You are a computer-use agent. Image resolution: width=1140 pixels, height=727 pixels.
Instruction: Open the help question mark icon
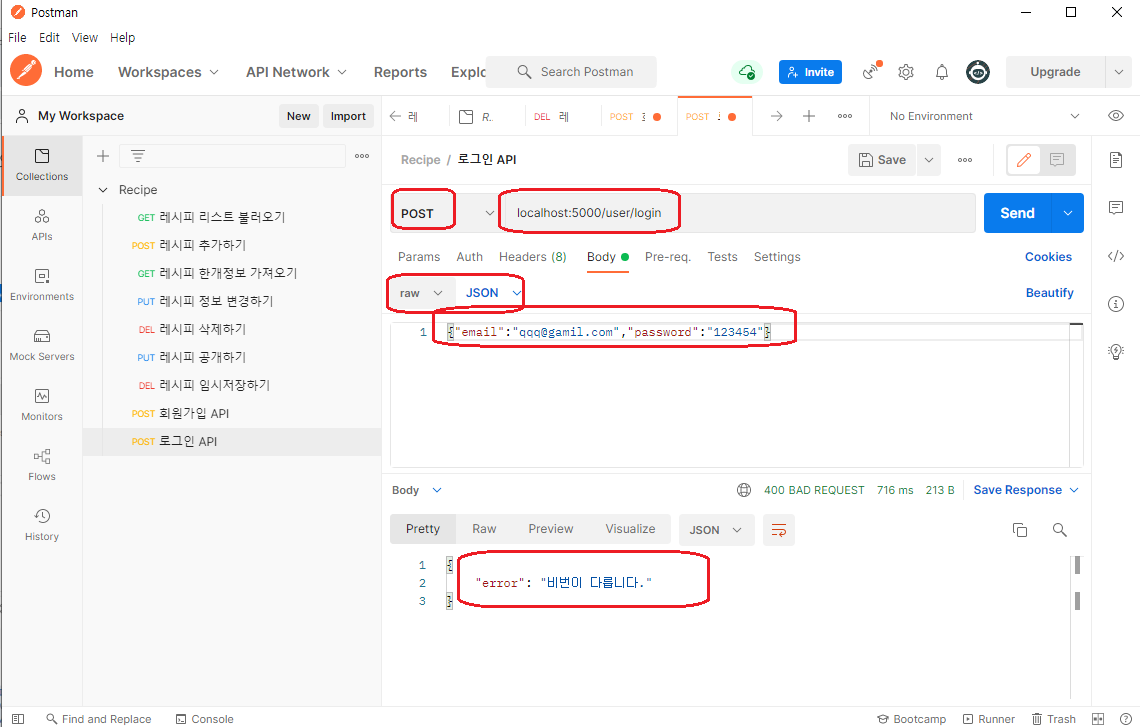tap(1125, 719)
